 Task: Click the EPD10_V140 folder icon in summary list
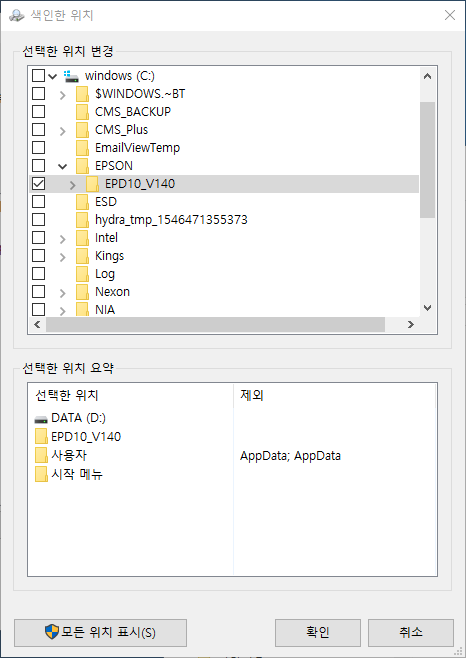41,436
